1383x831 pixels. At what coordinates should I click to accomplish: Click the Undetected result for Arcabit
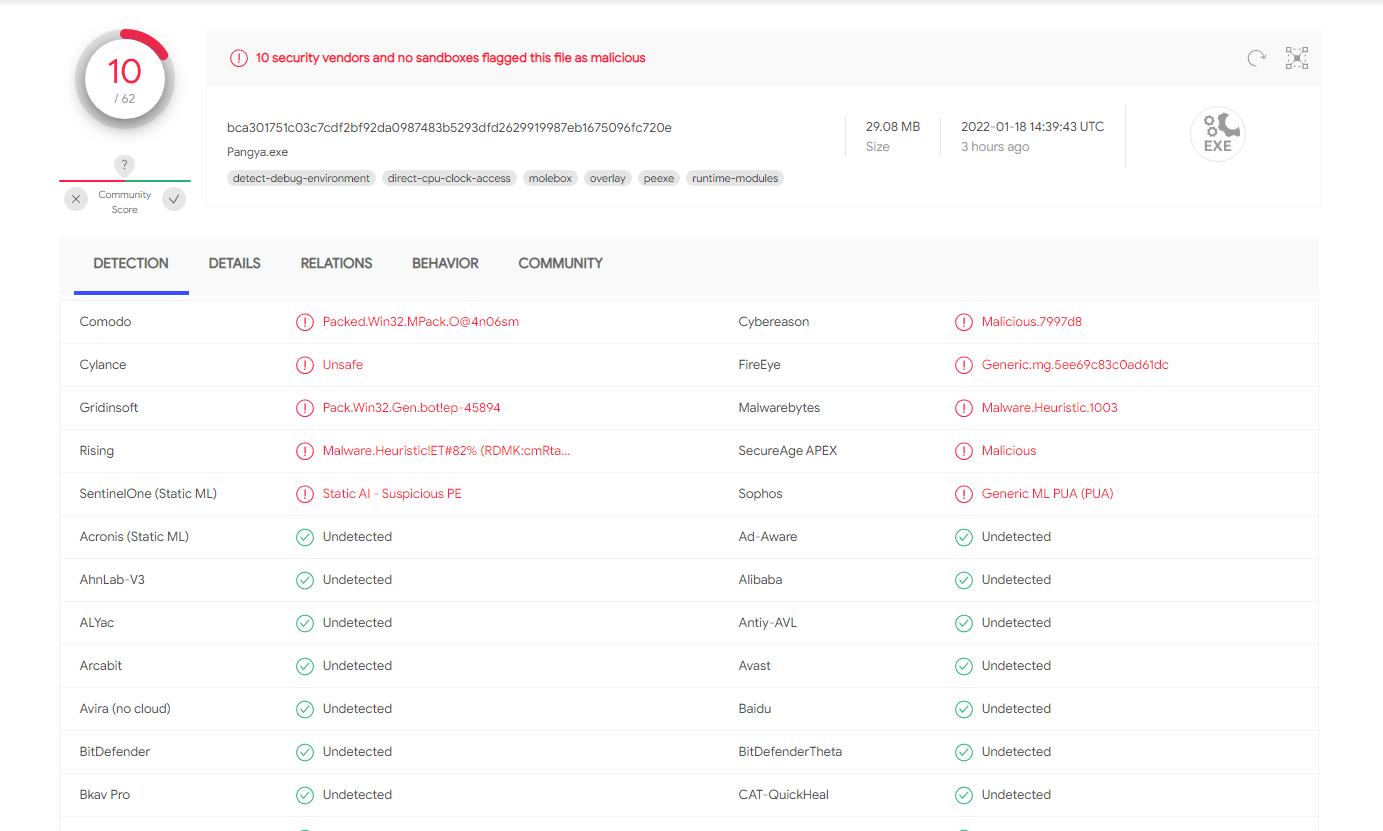(357, 666)
